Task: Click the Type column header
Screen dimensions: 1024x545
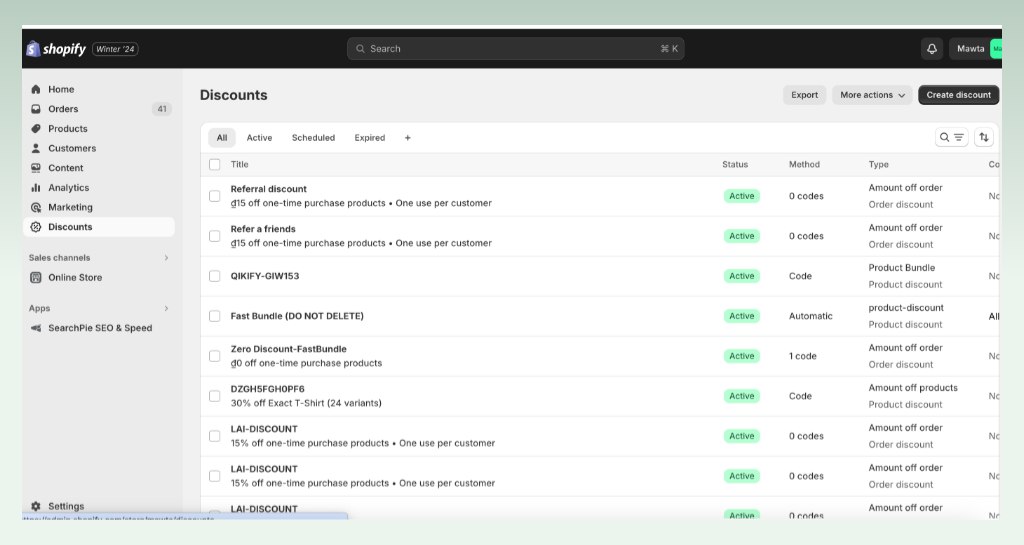Action: [x=878, y=164]
